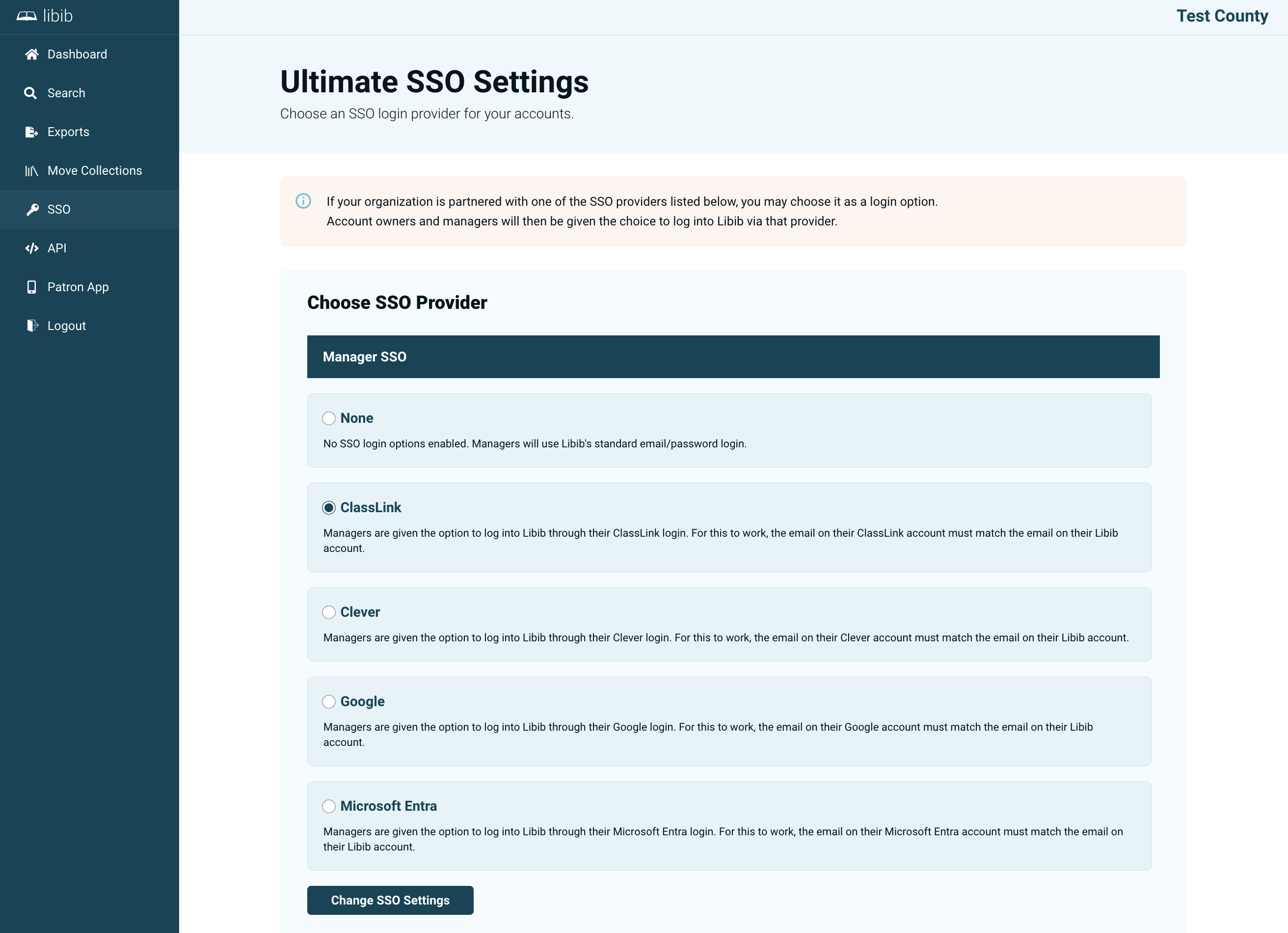Click the Dashboard home icon
This screenshot has height=933, width=1288.
coord(32,54)
